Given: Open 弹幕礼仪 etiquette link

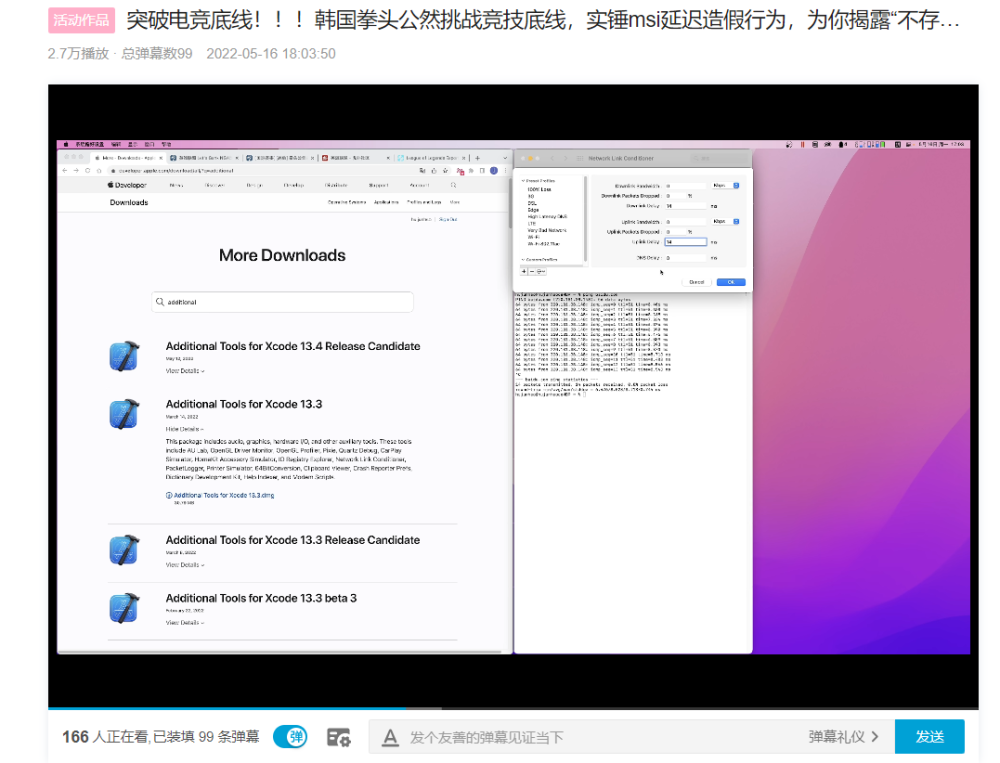Looking at the screenshot, I should [843, 737].
